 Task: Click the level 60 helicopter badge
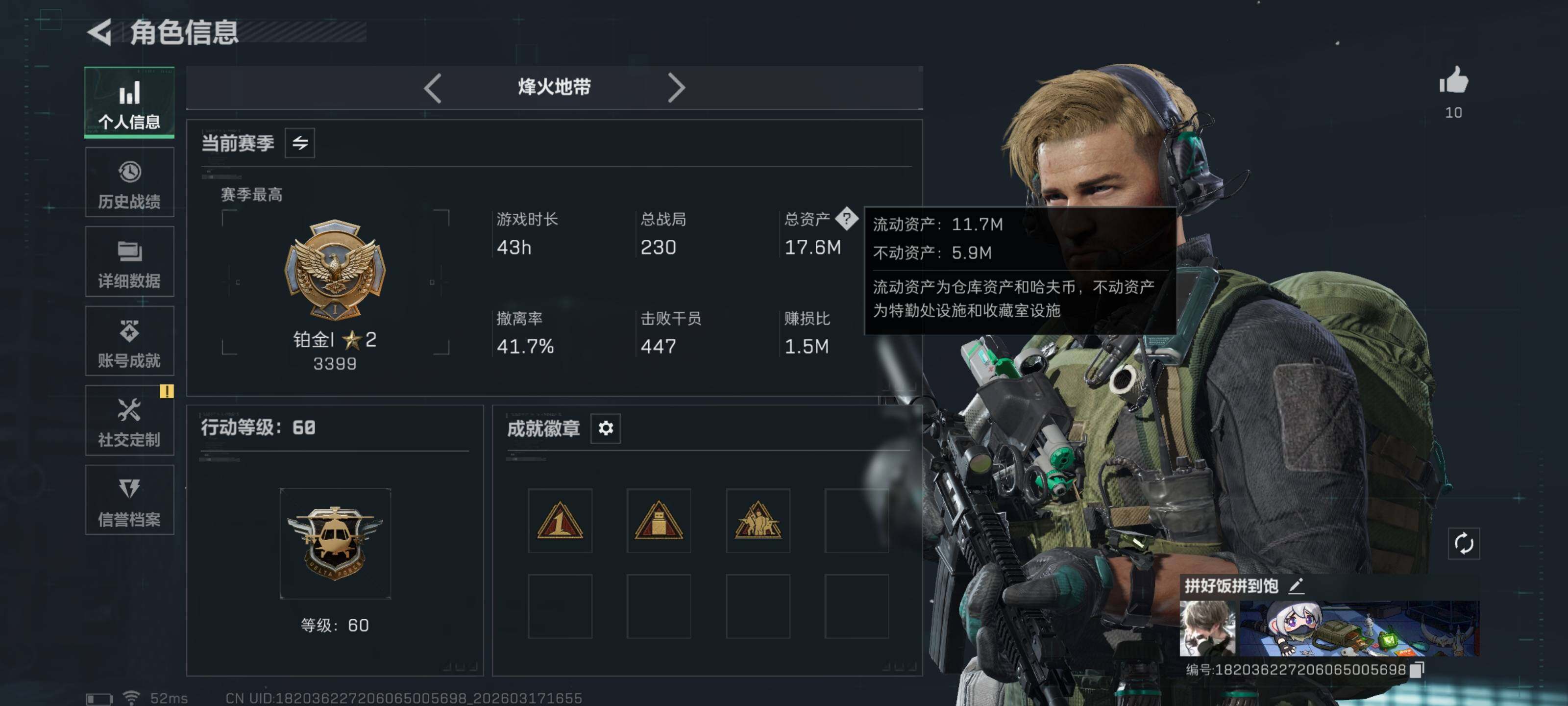pyautogui.click(x=335, y=543)
